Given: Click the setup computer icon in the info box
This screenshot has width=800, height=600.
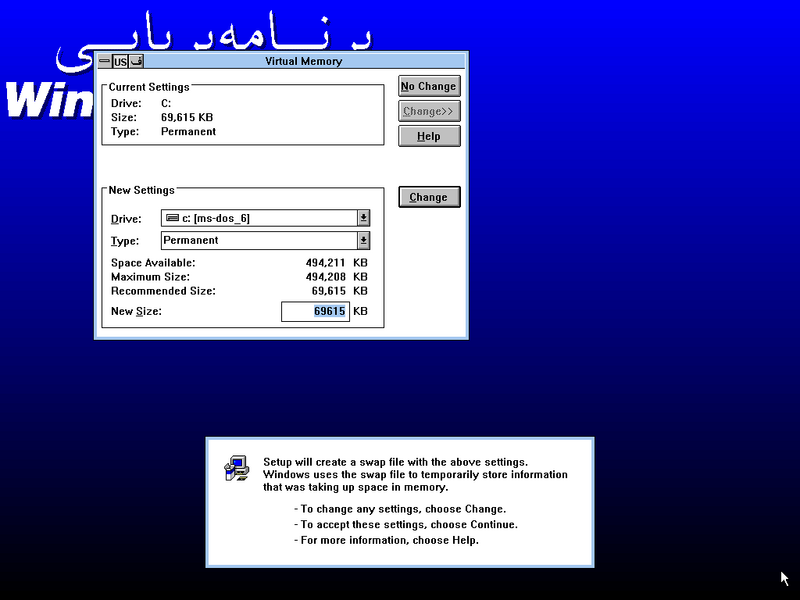Looking at the screenshot, I should pos(237,468).
